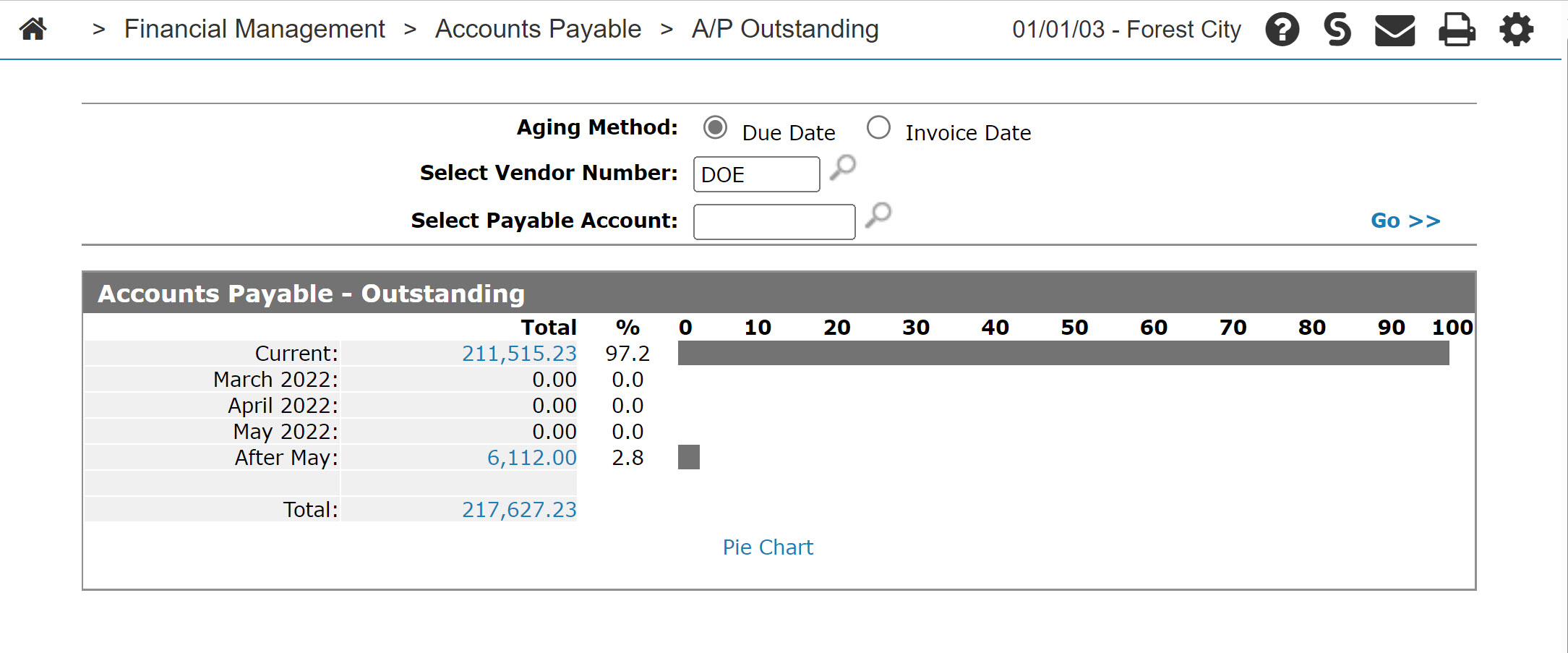
Task: Open vendor number lookup magnifier
Action: [x=843, y=168]
